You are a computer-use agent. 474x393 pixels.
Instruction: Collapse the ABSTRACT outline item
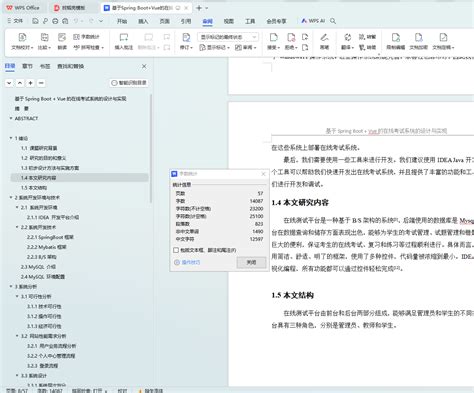(x=11, y=118)
